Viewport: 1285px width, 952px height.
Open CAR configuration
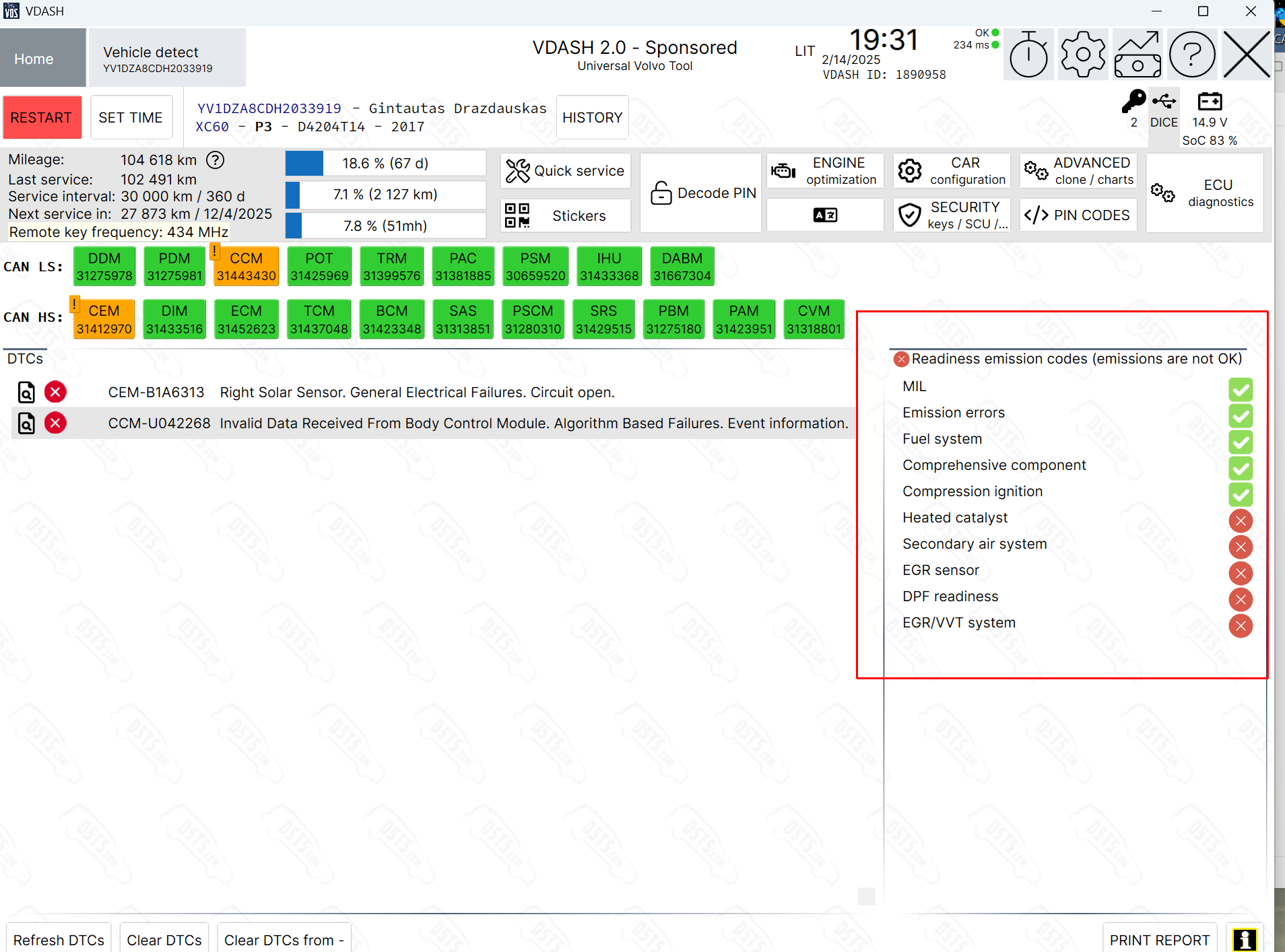[x=952, y=171]
